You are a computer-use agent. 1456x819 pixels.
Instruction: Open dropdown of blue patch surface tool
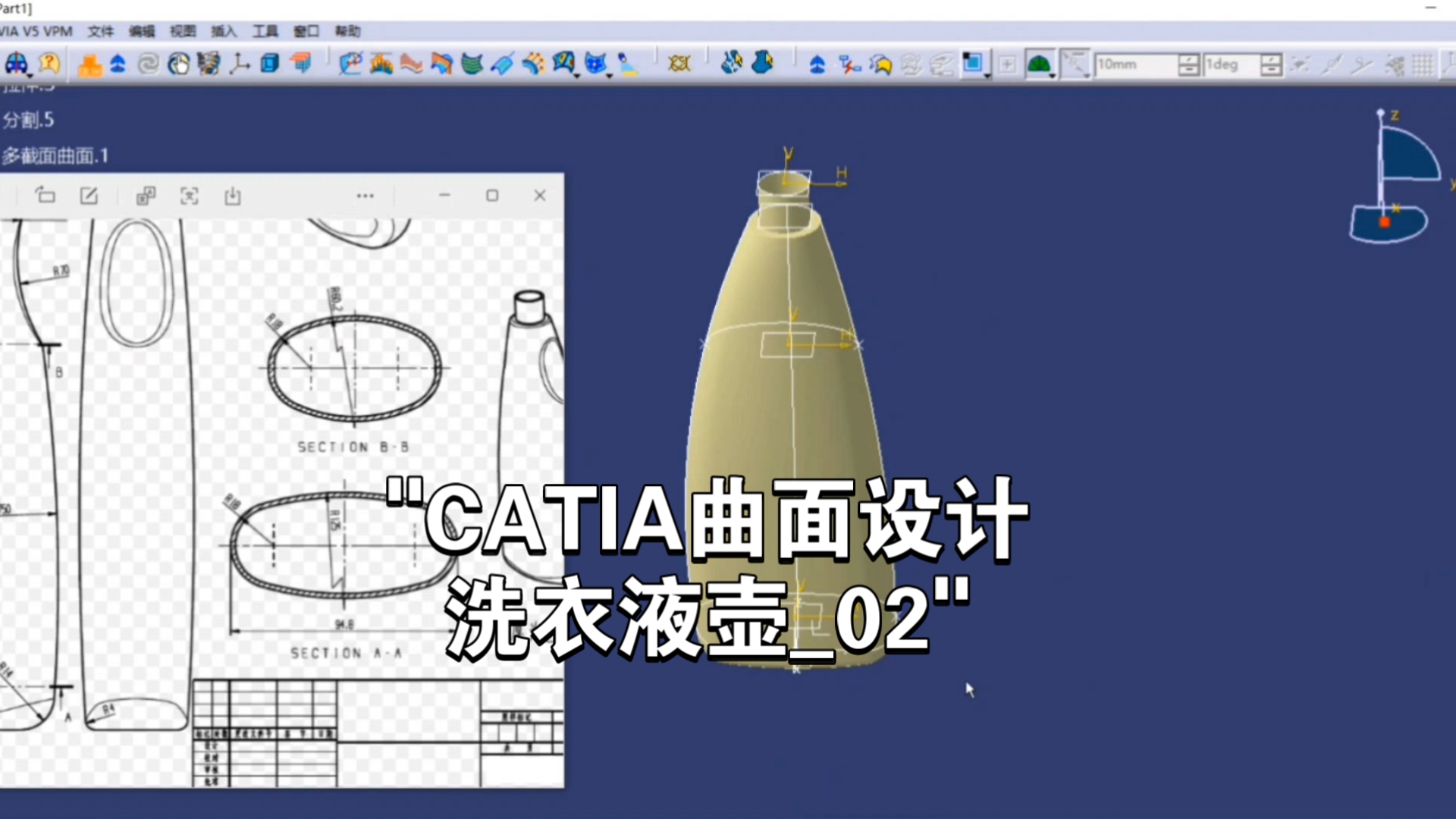tap(577, 76)
